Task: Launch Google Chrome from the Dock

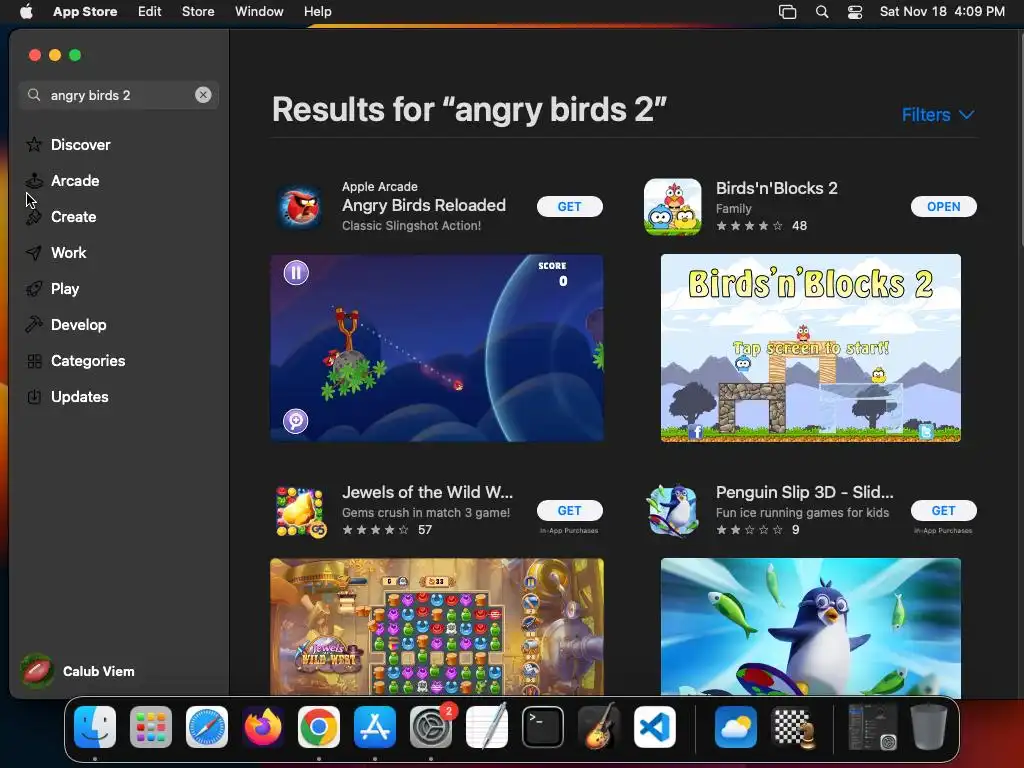Action: pyautogui.click(x=319, y=727)
